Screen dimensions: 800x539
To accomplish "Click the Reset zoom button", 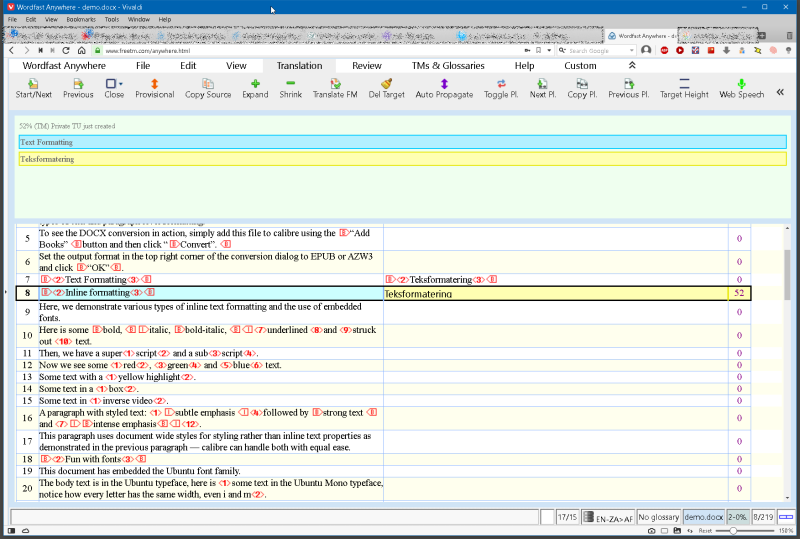I will (x=705, y=531).
